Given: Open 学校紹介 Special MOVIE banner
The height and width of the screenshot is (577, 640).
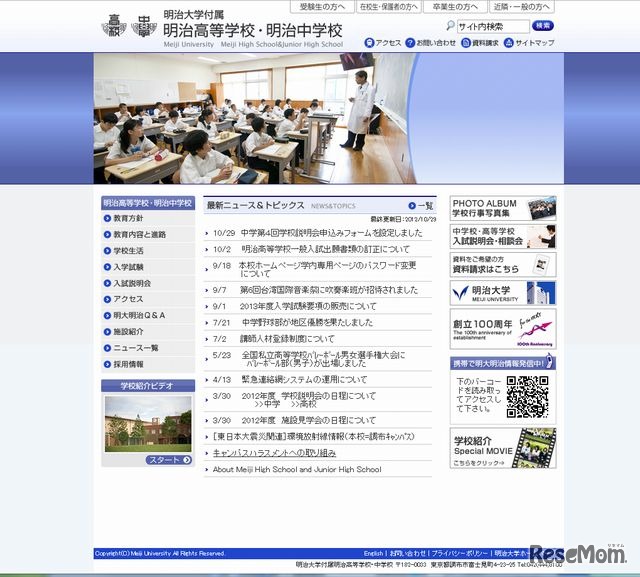Looking at the screenshot, I should pyautogui.click(x=503, y=448).
